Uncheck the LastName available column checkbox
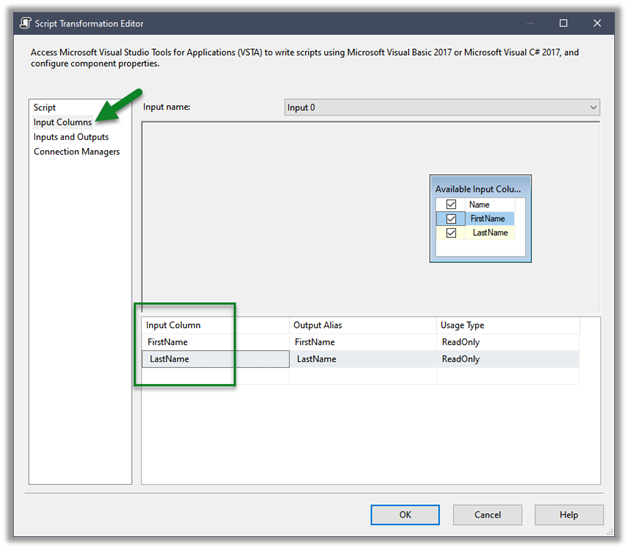This screenshot has width=628, height=549. pos(451,233)
